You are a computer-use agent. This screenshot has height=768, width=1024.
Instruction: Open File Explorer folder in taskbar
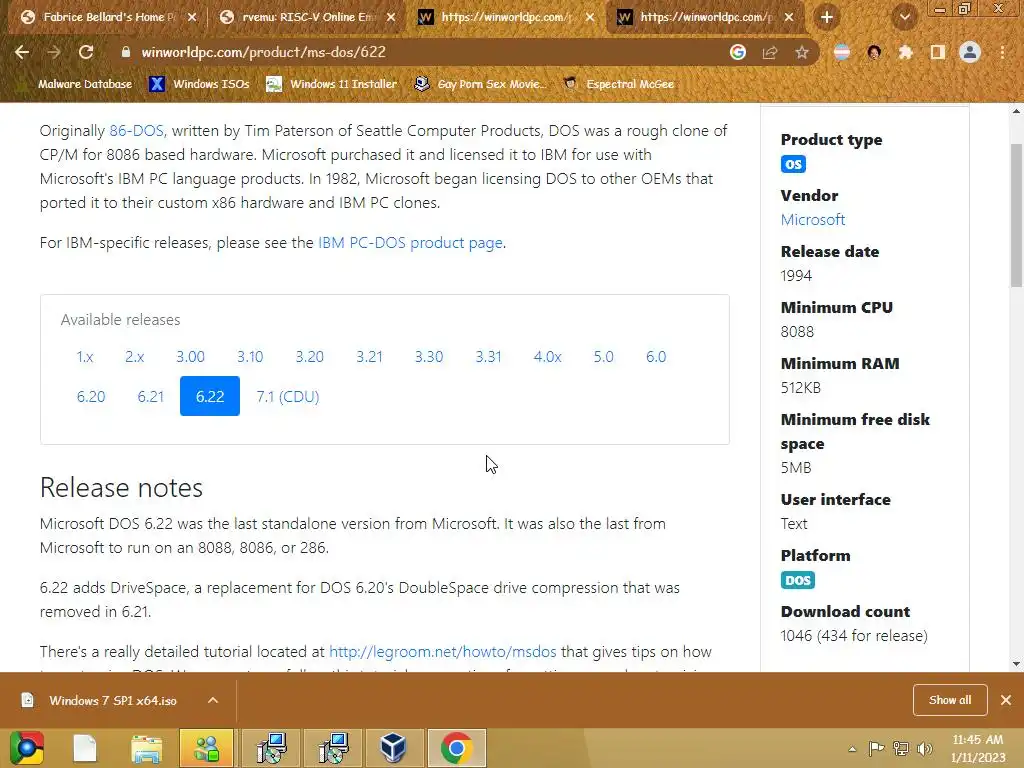[x=146, y=748]
